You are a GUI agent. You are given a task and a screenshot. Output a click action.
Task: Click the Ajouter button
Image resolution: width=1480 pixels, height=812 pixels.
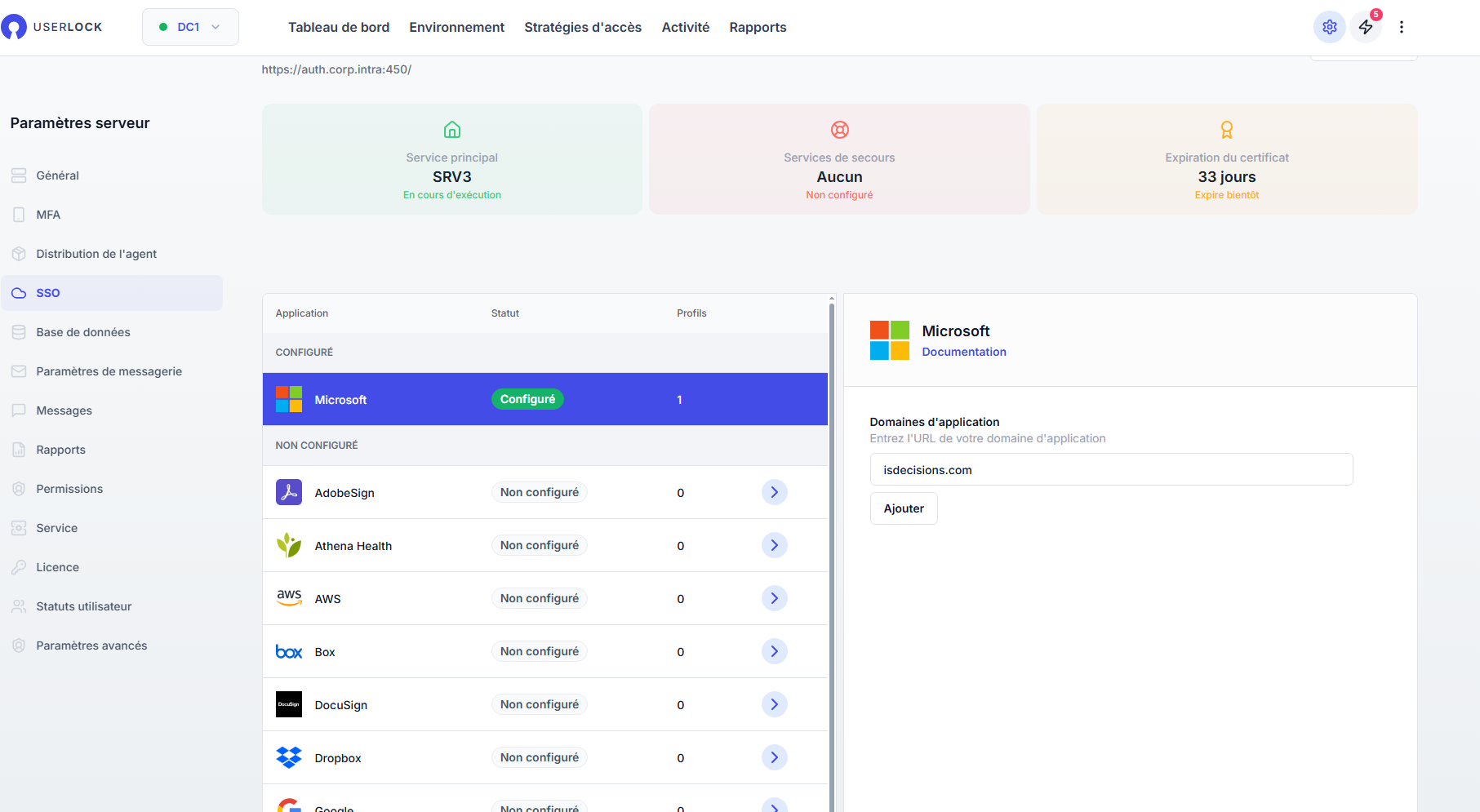pos(904,508)
